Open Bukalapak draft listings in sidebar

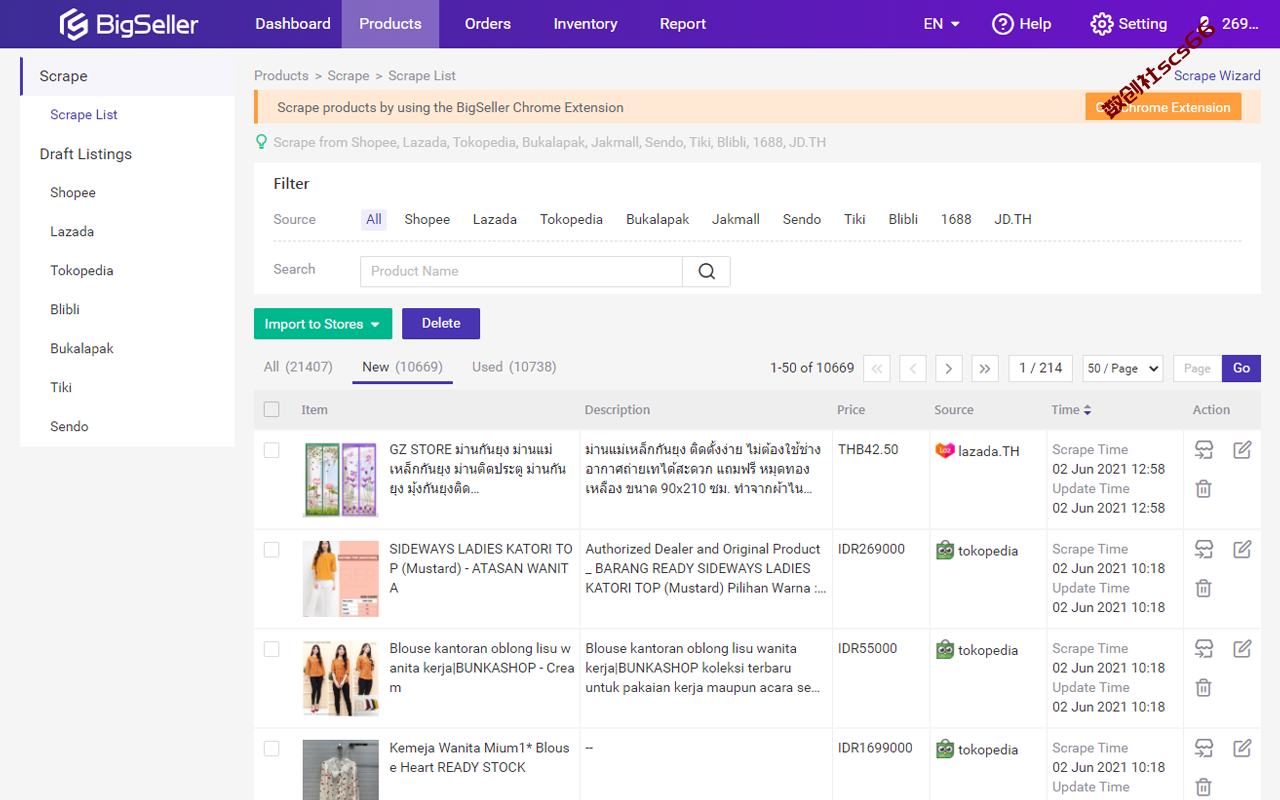(x=82, y=349)
